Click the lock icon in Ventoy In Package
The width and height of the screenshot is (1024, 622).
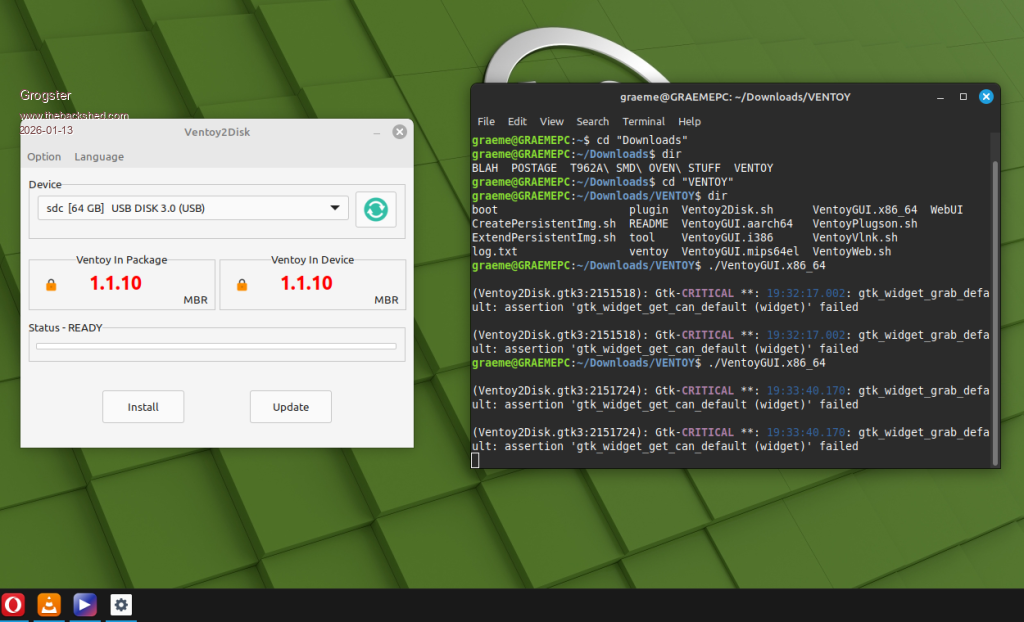tap(51, 285)
